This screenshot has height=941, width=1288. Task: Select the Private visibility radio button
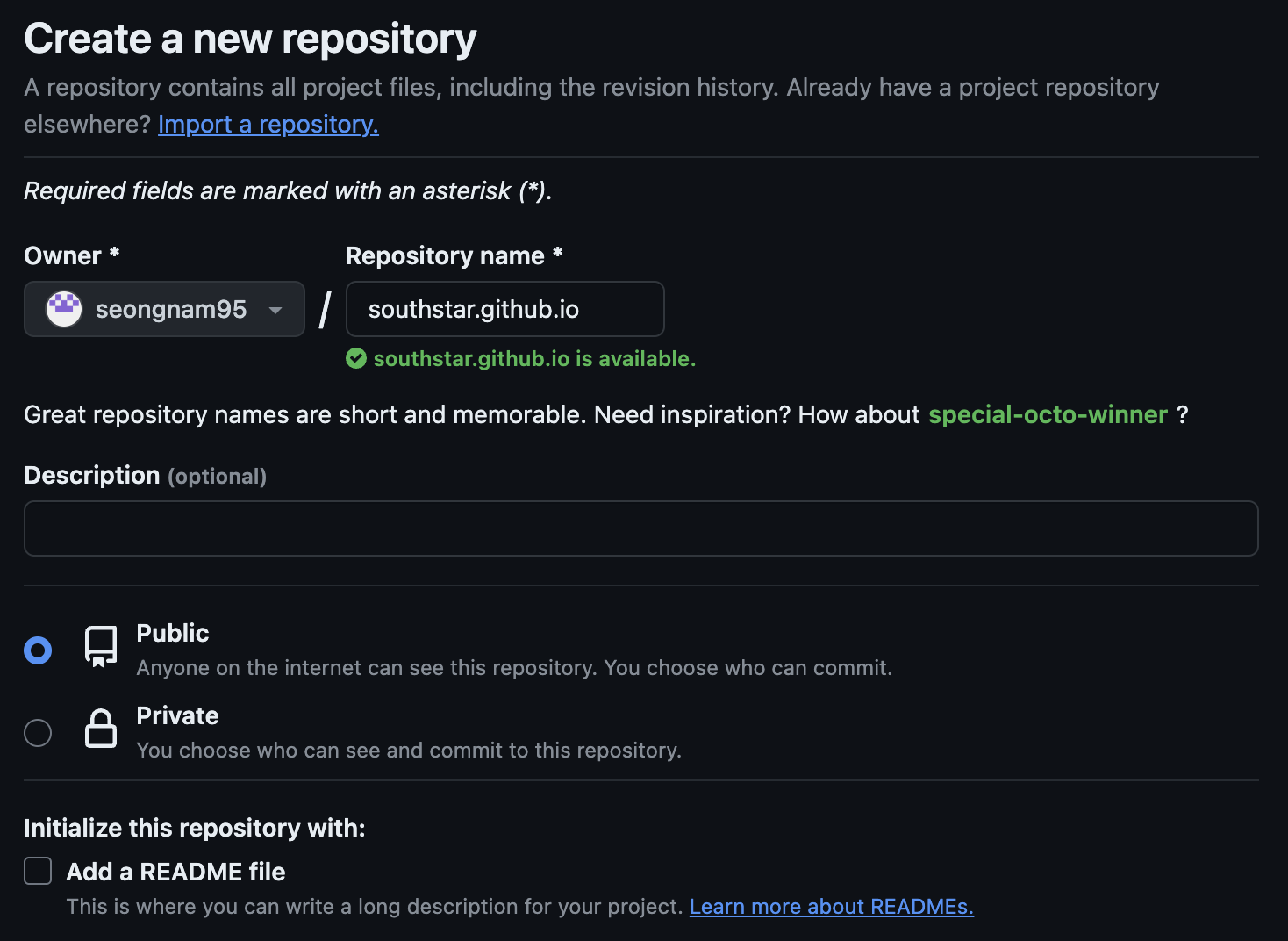pyautogui.click(x=38, y=733)
